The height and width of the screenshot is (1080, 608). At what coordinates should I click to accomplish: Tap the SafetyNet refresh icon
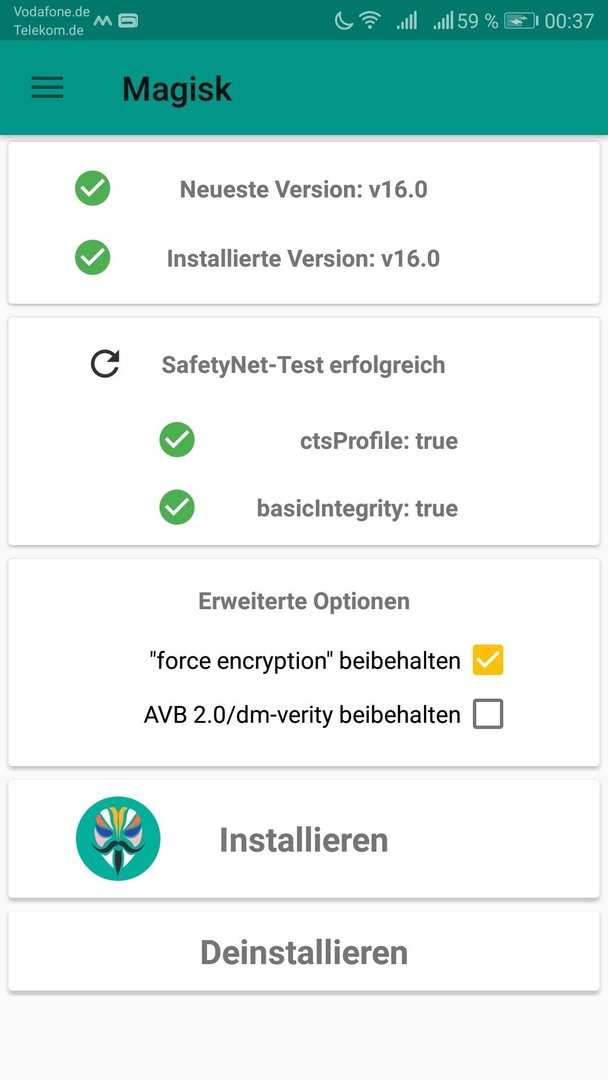pyautogui.click(x=105, y=364)
